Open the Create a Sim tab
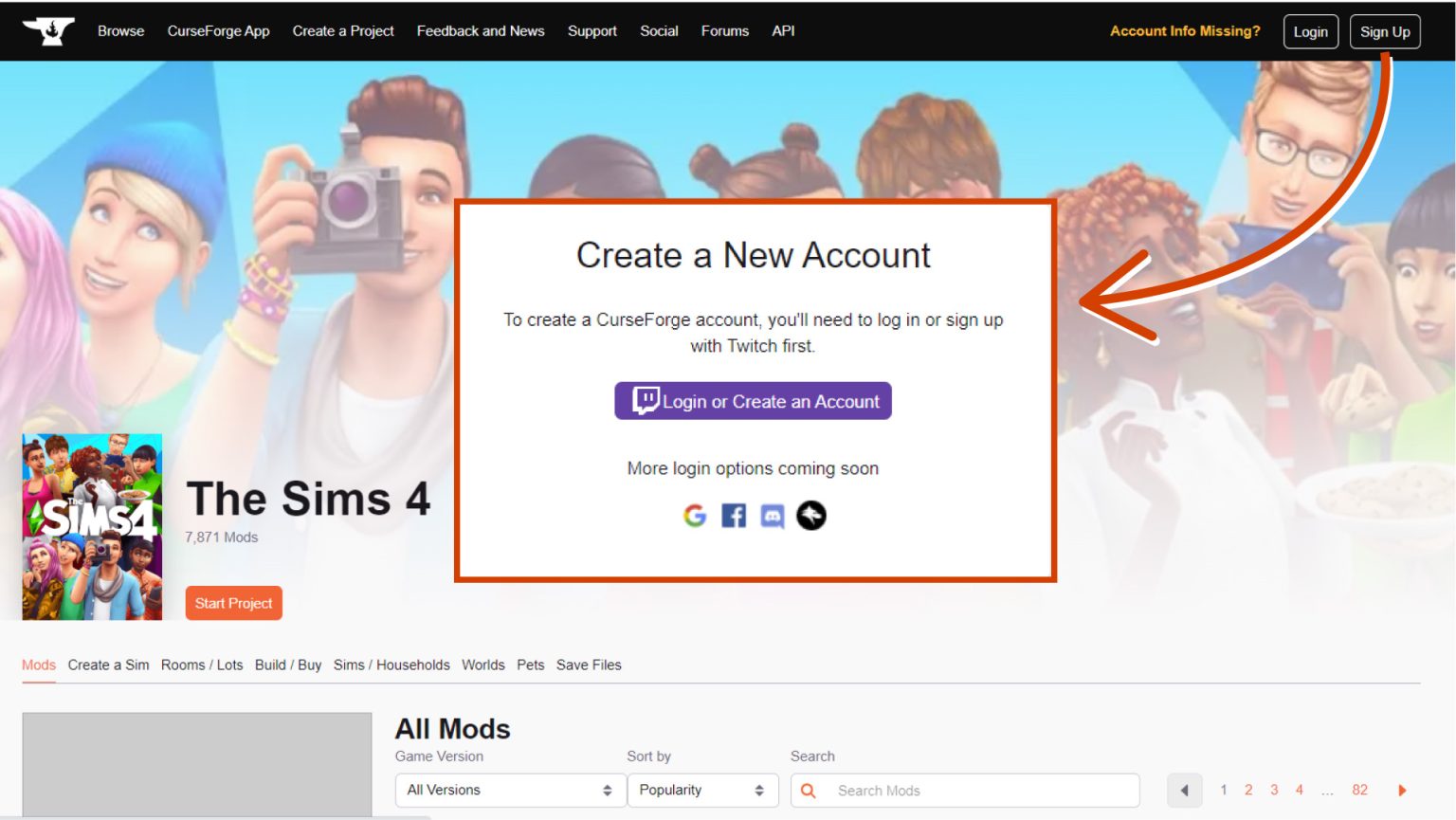 coord(107,665)
